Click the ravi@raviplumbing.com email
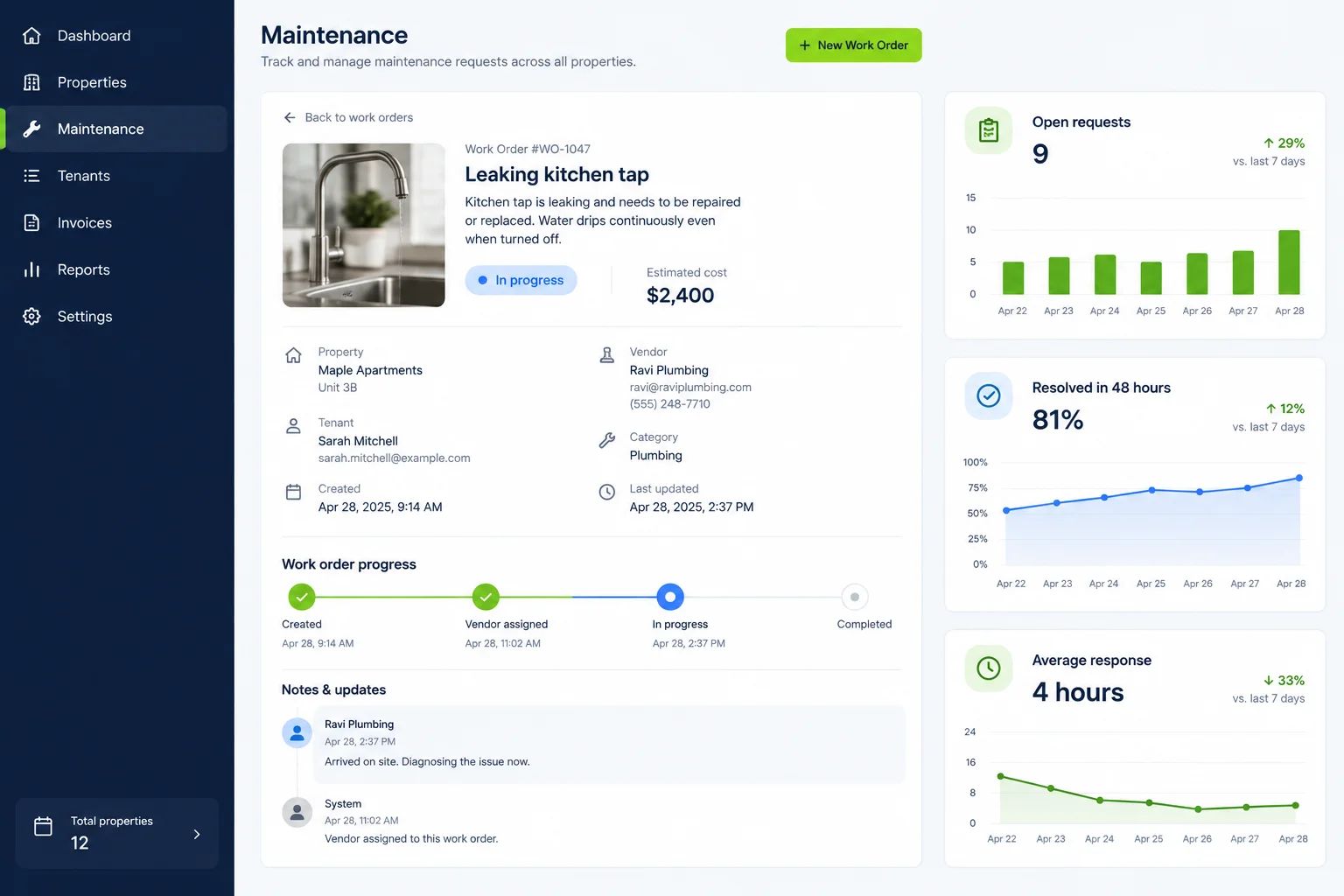This screenshot has height=896, width=1344. tap(690, 388)
